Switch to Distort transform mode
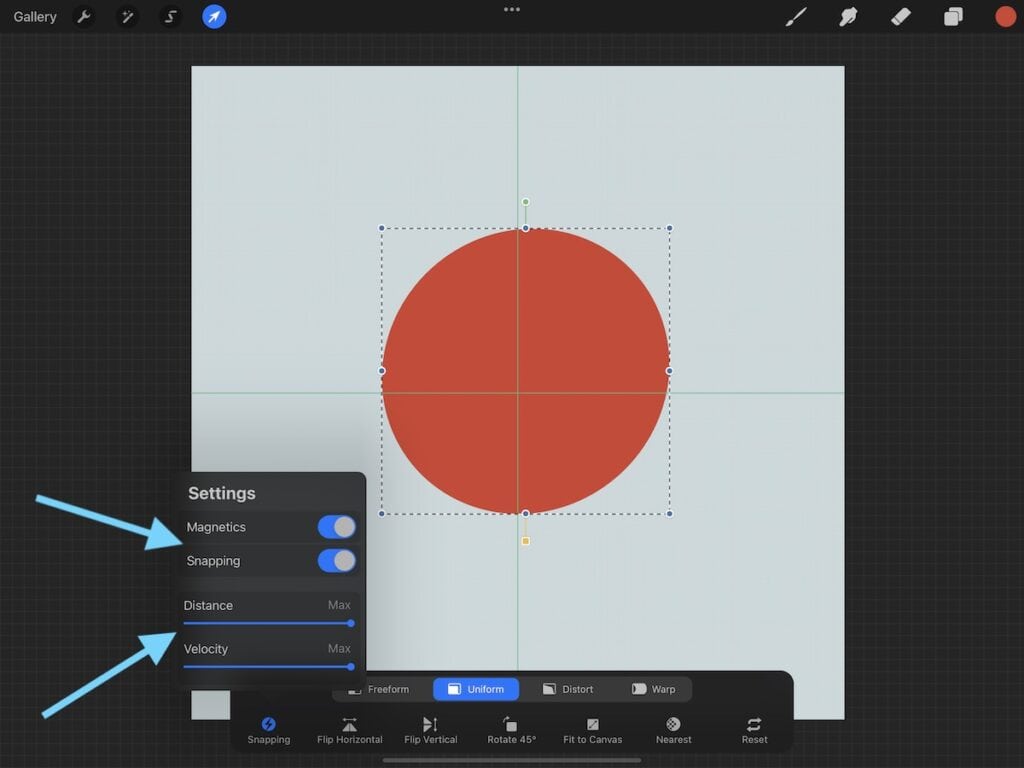Image resolution: width=1024 pixels, height=768 pixels. (x=568, y=689)
